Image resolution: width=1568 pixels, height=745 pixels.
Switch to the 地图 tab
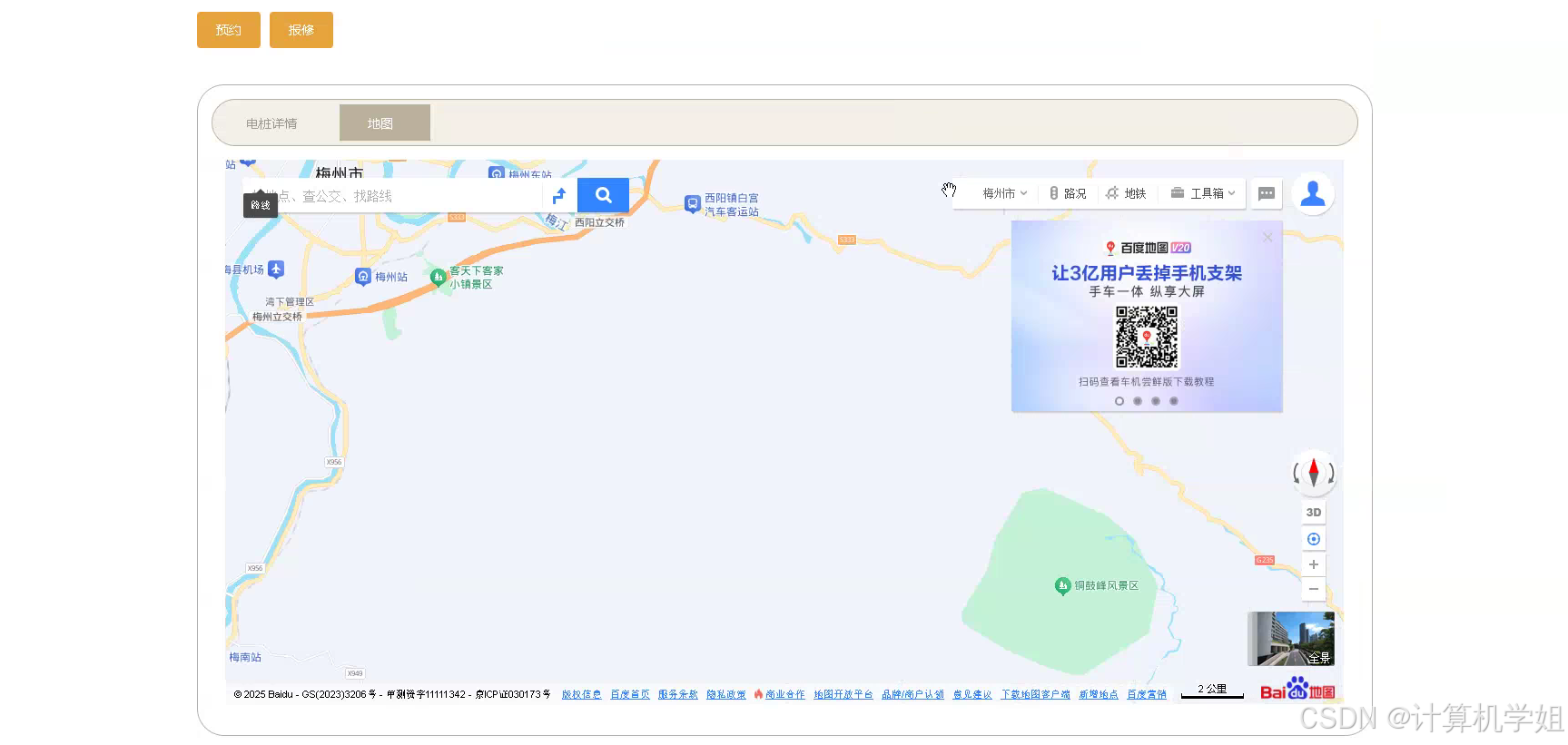click(385, 123)
